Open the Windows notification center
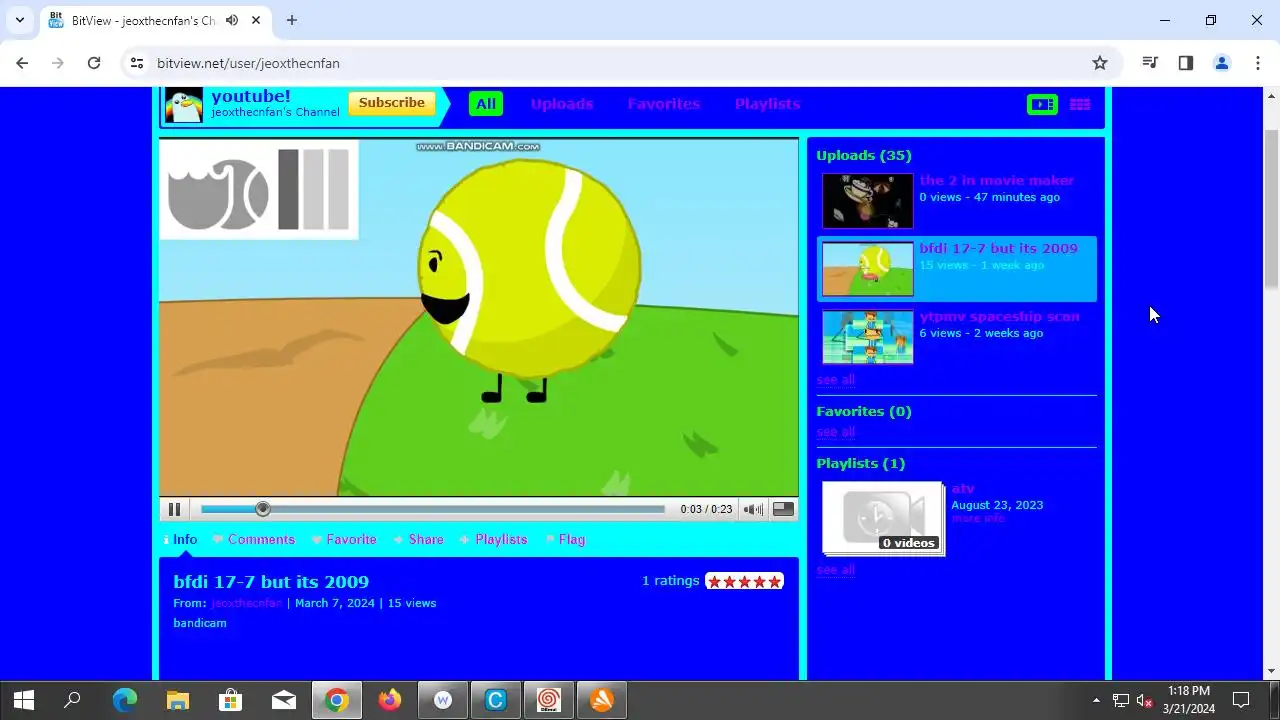Viewport: 1280px width, 720px height. click(x=1241, y=700)
